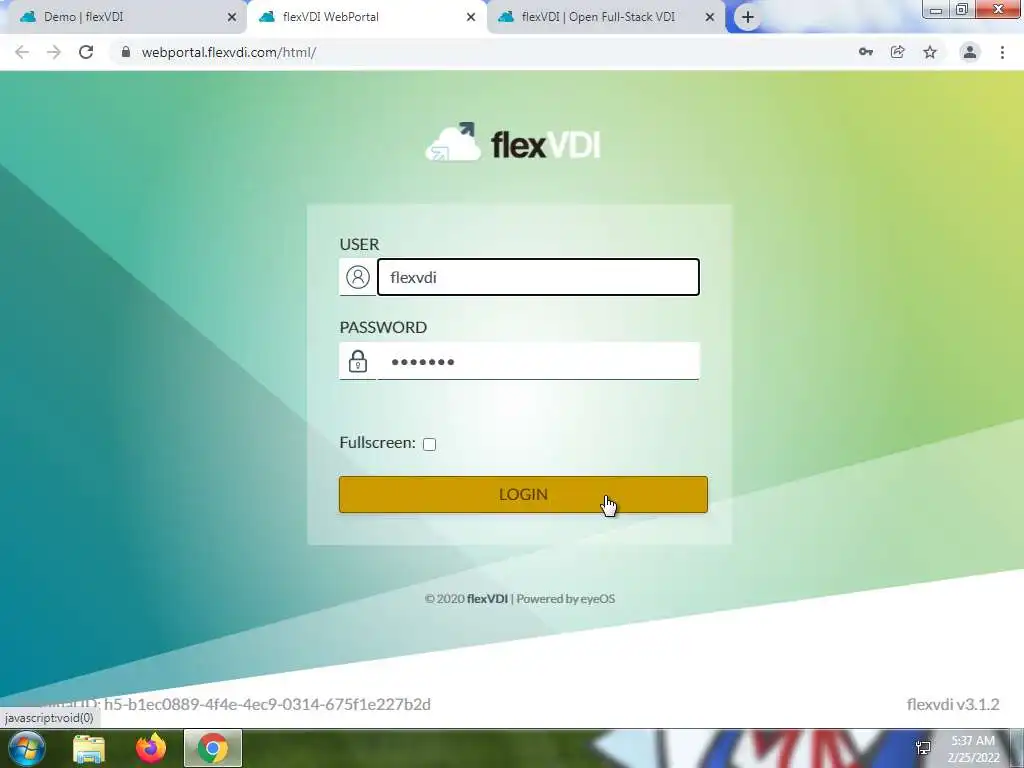Open Chrome profile menu
Image resolution: width=1024 pixels, height=768 pixels.
(x=970, y=52)
